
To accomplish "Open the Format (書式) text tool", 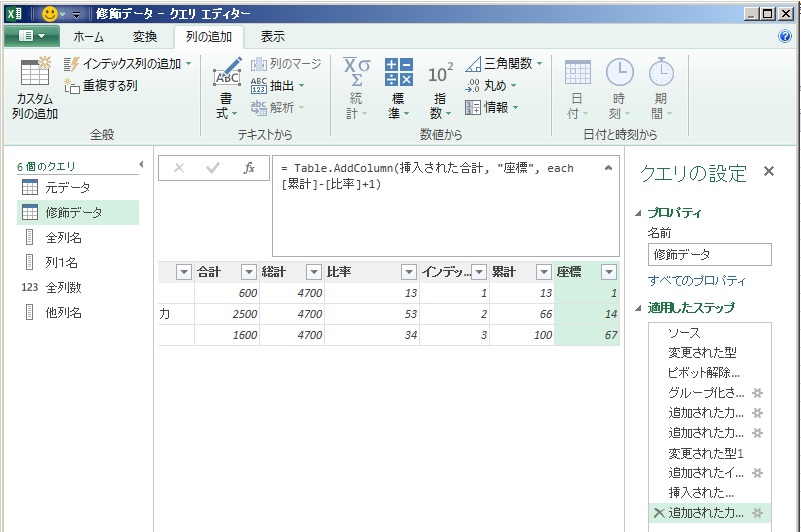I will pos(226,88).
